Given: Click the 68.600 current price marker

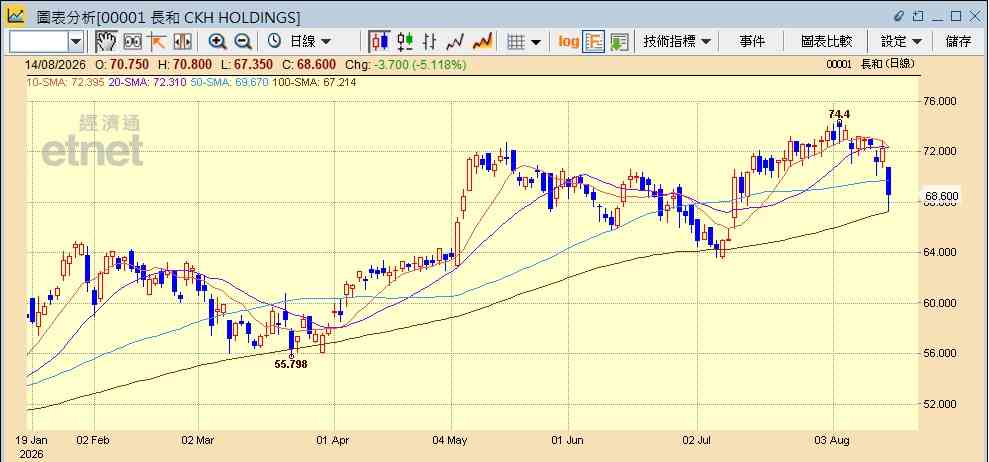Looking at the screenshot, I should [x=941, y=197].
